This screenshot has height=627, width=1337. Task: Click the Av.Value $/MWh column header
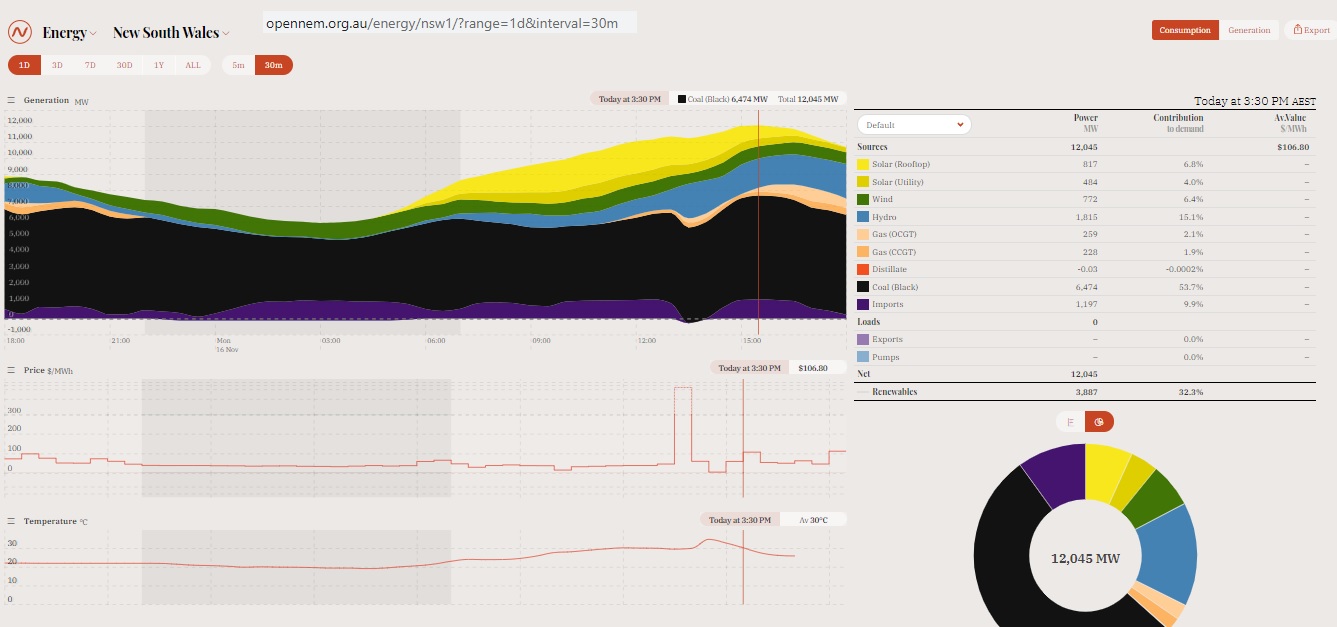[1289, 123]
